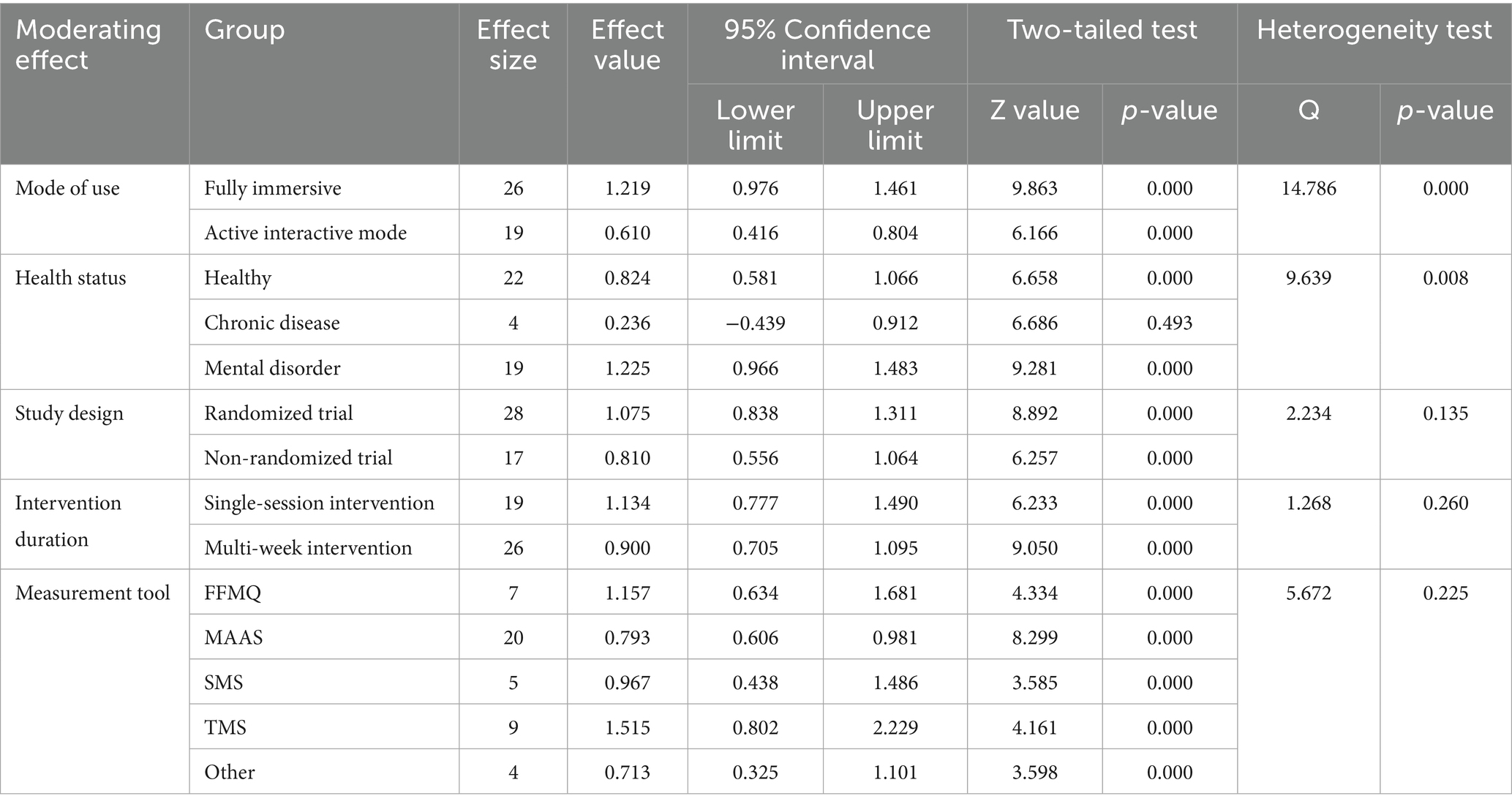
Task: Click the "Multi-week intervention" cell
Action: point(308,547)
